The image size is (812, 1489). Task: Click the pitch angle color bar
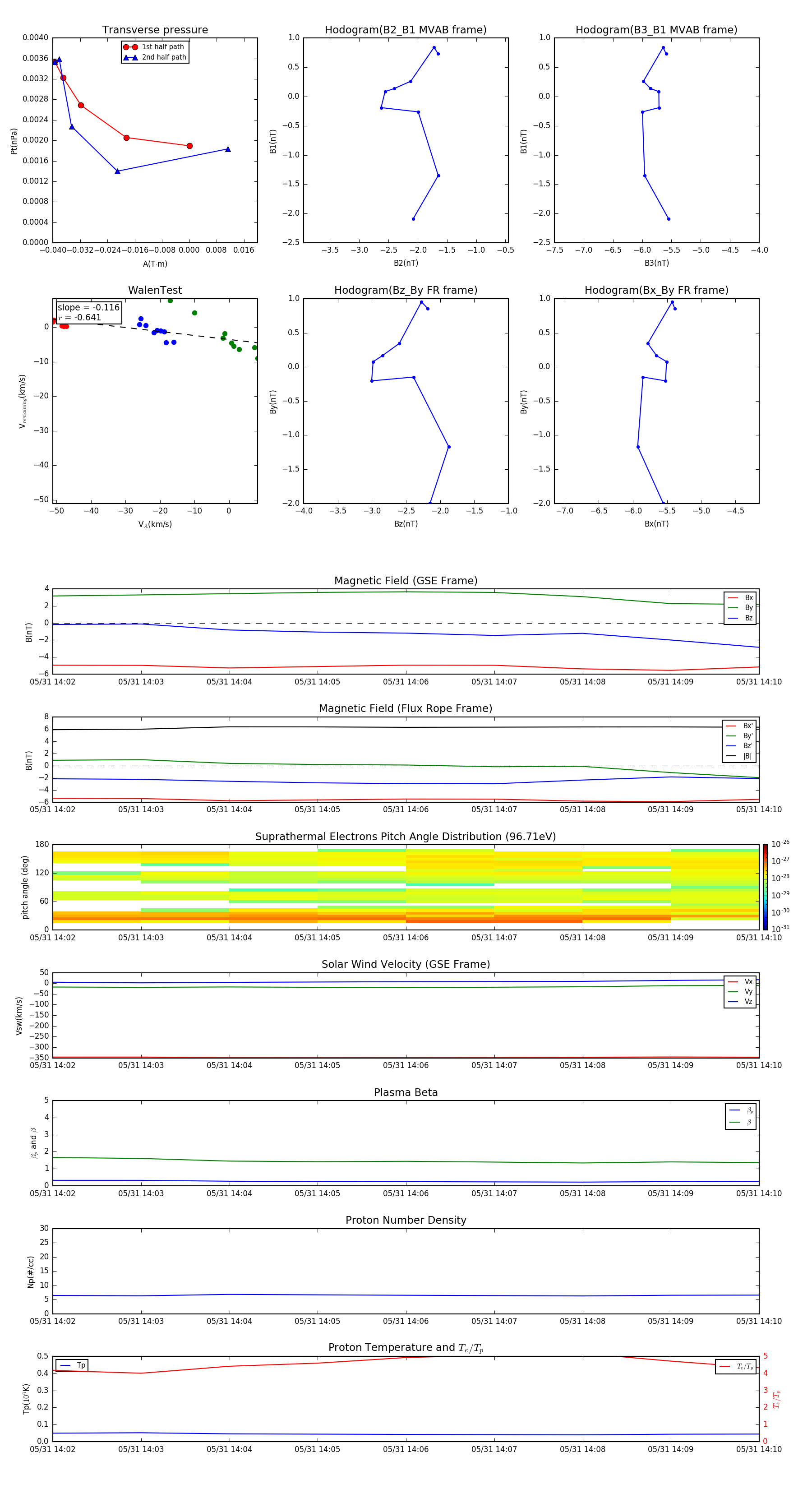pos(765,887)
